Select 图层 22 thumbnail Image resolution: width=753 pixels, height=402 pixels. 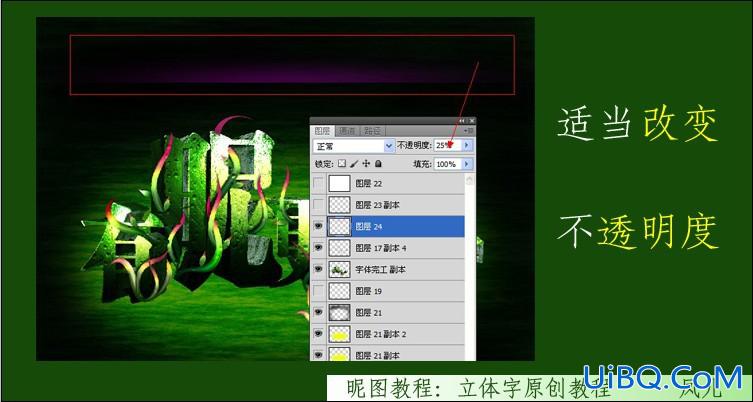point(339,183)
